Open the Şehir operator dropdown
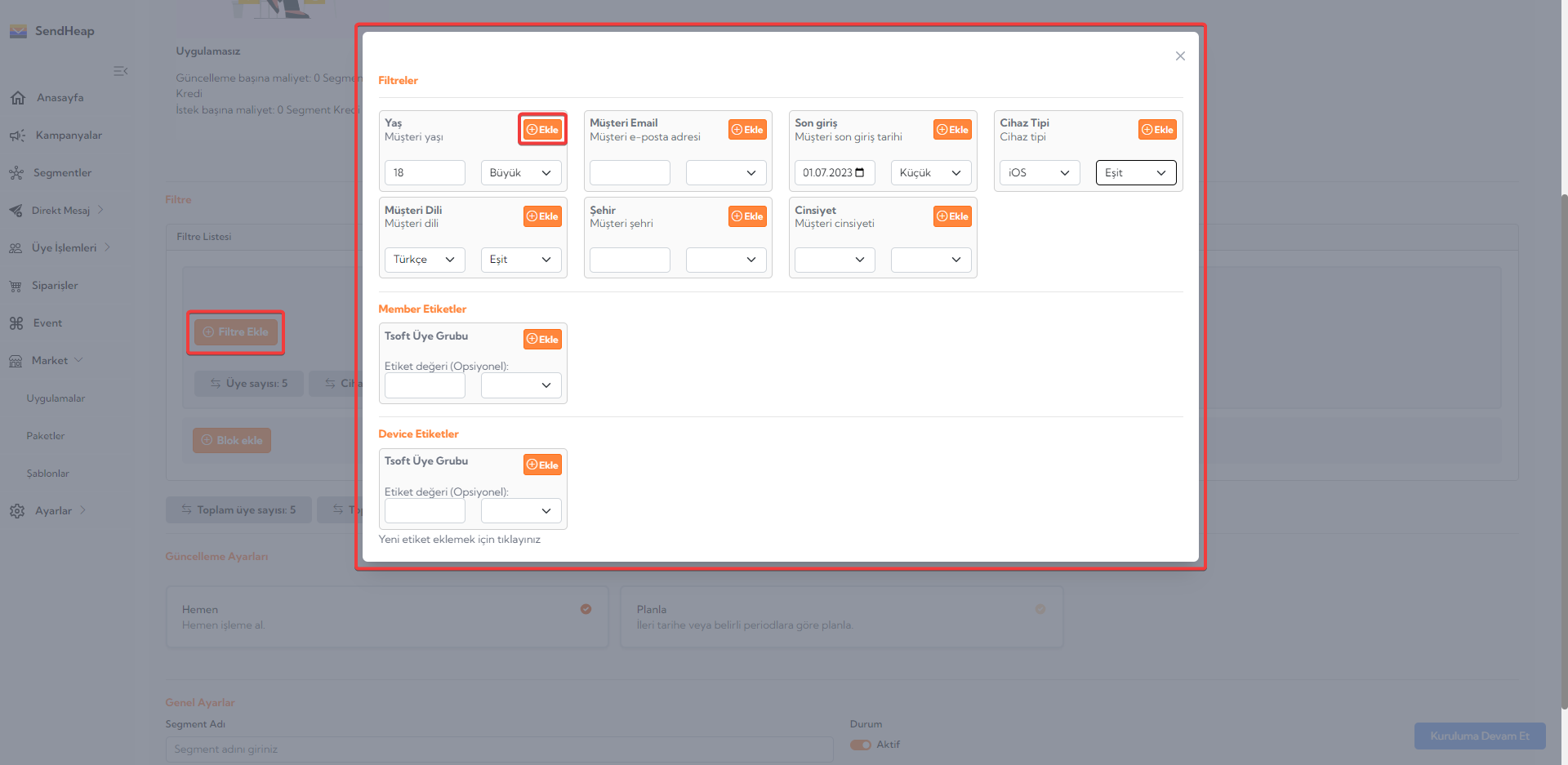 726,260
